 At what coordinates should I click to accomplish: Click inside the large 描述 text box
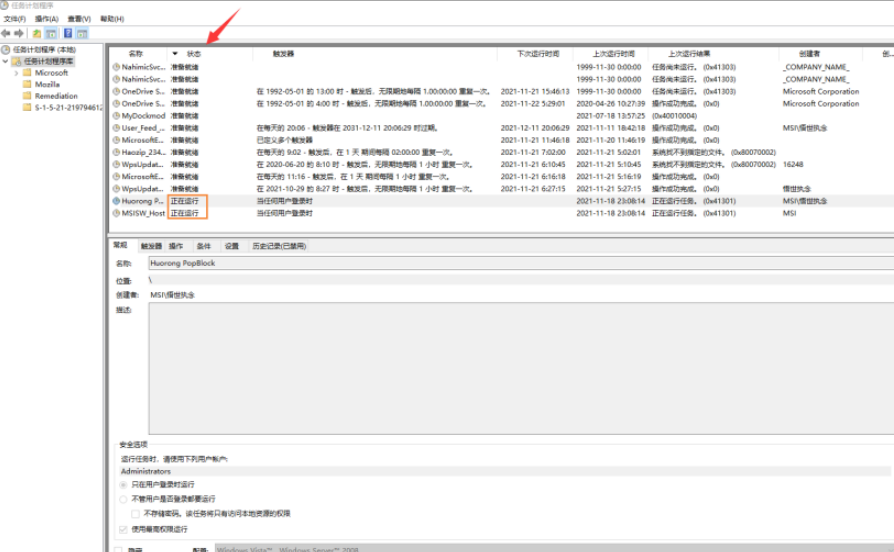coord(521,368)
